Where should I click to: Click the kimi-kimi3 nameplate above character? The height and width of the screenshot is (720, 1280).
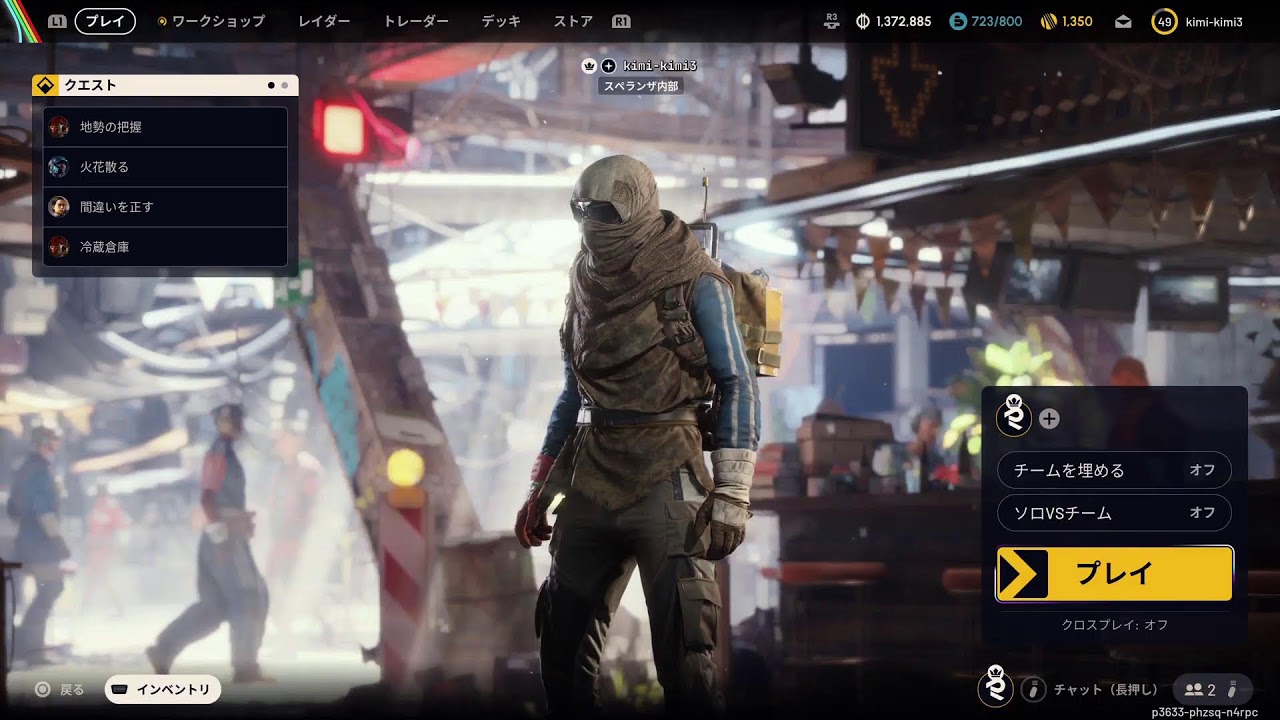click(659, 66)
